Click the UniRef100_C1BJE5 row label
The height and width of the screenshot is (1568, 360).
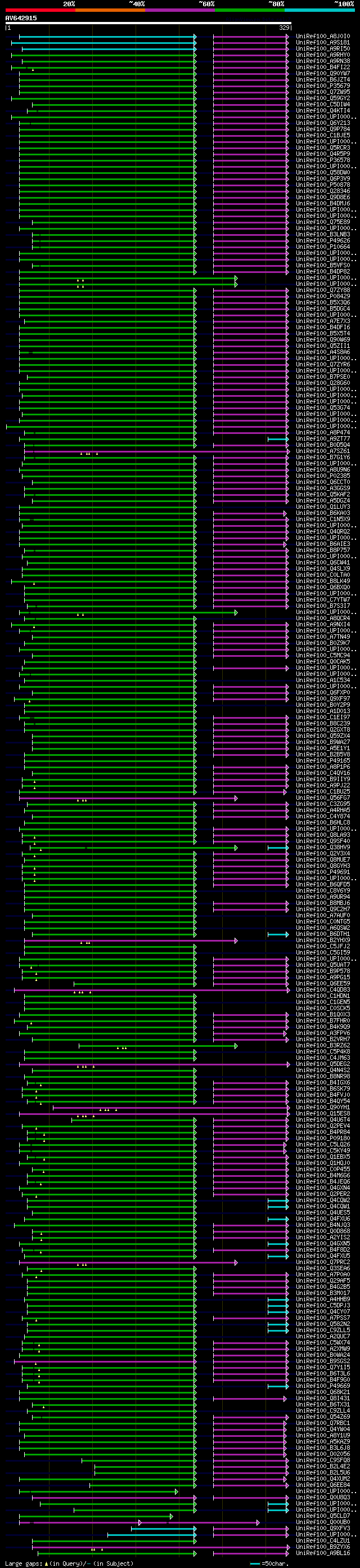coord(323,135)
